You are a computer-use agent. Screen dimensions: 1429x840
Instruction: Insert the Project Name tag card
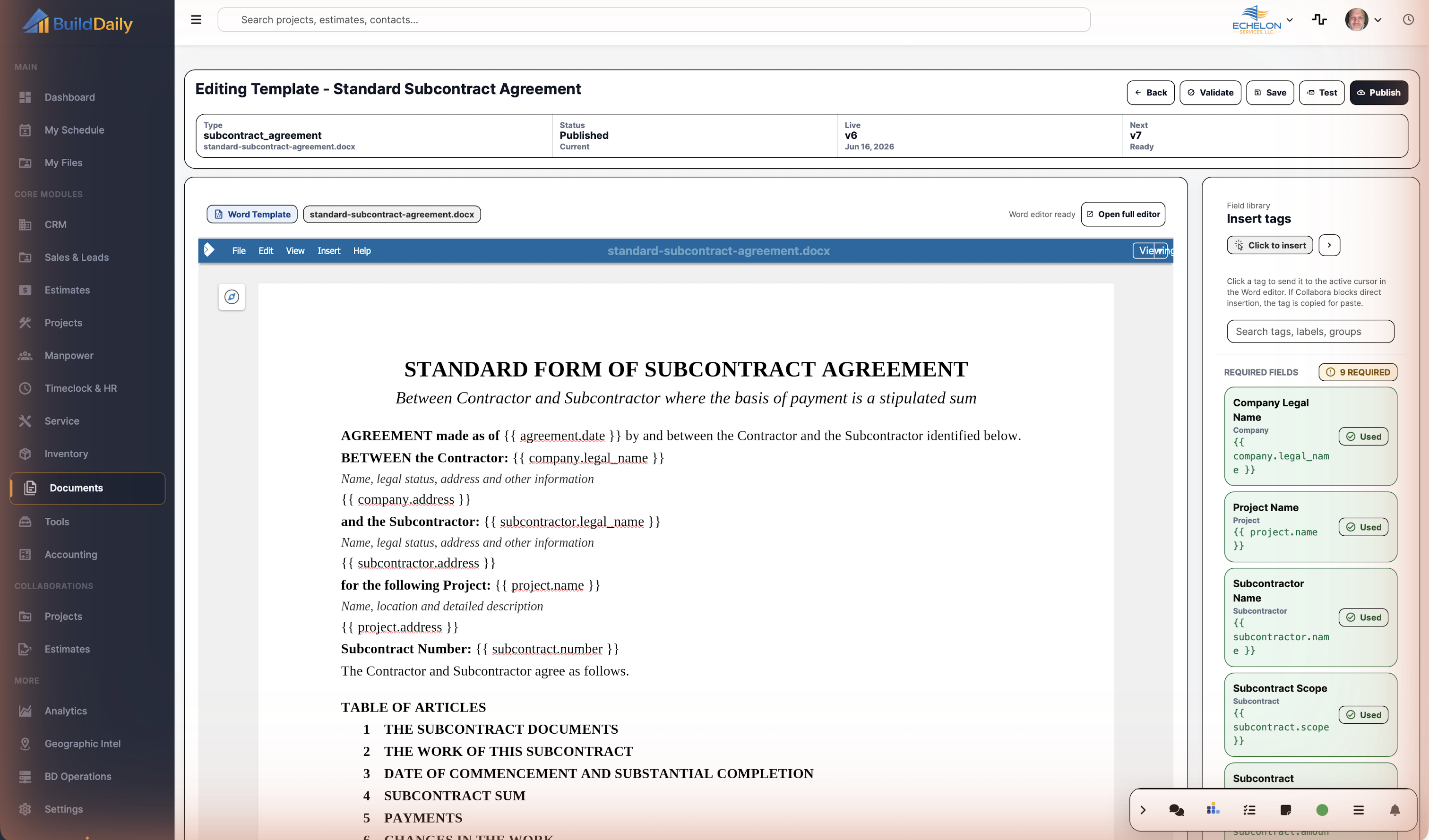click(x=1310, y=527)
